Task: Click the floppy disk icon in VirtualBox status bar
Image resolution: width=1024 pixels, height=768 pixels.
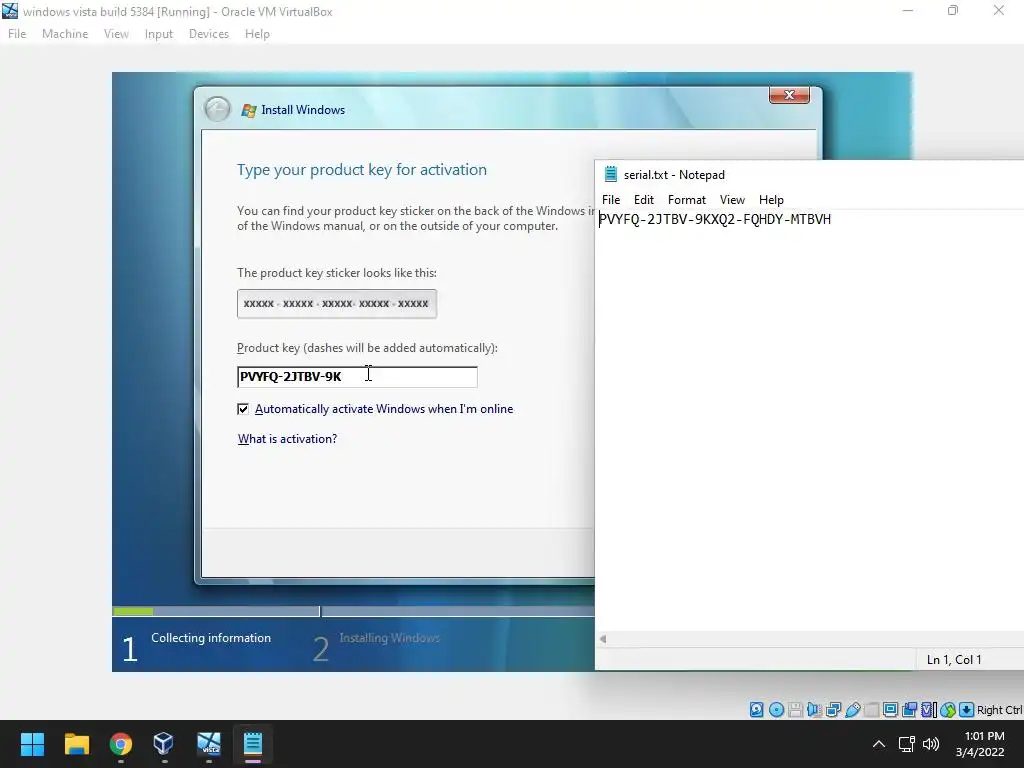Action: tap(795, 710)
